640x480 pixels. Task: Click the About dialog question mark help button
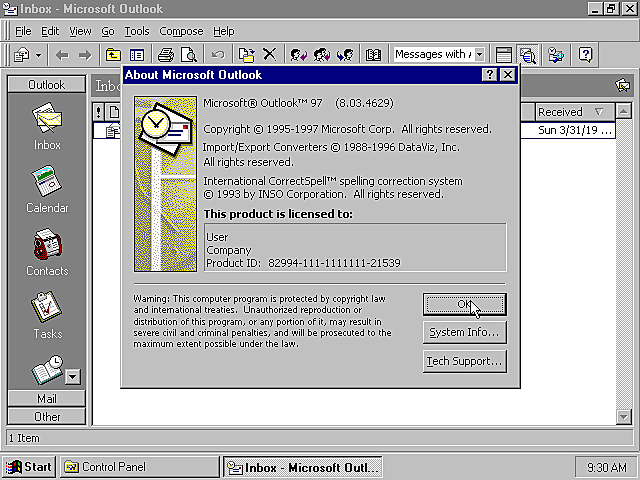pyautogui.click(x=489, y=75)
